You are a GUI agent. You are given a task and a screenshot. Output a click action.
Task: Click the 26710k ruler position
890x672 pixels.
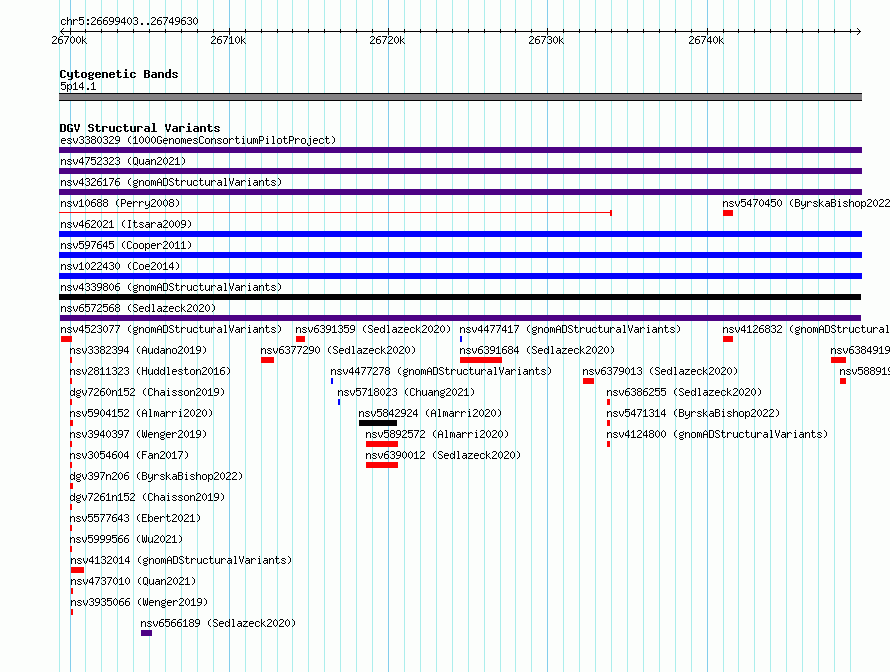click(x=229, y=40)
